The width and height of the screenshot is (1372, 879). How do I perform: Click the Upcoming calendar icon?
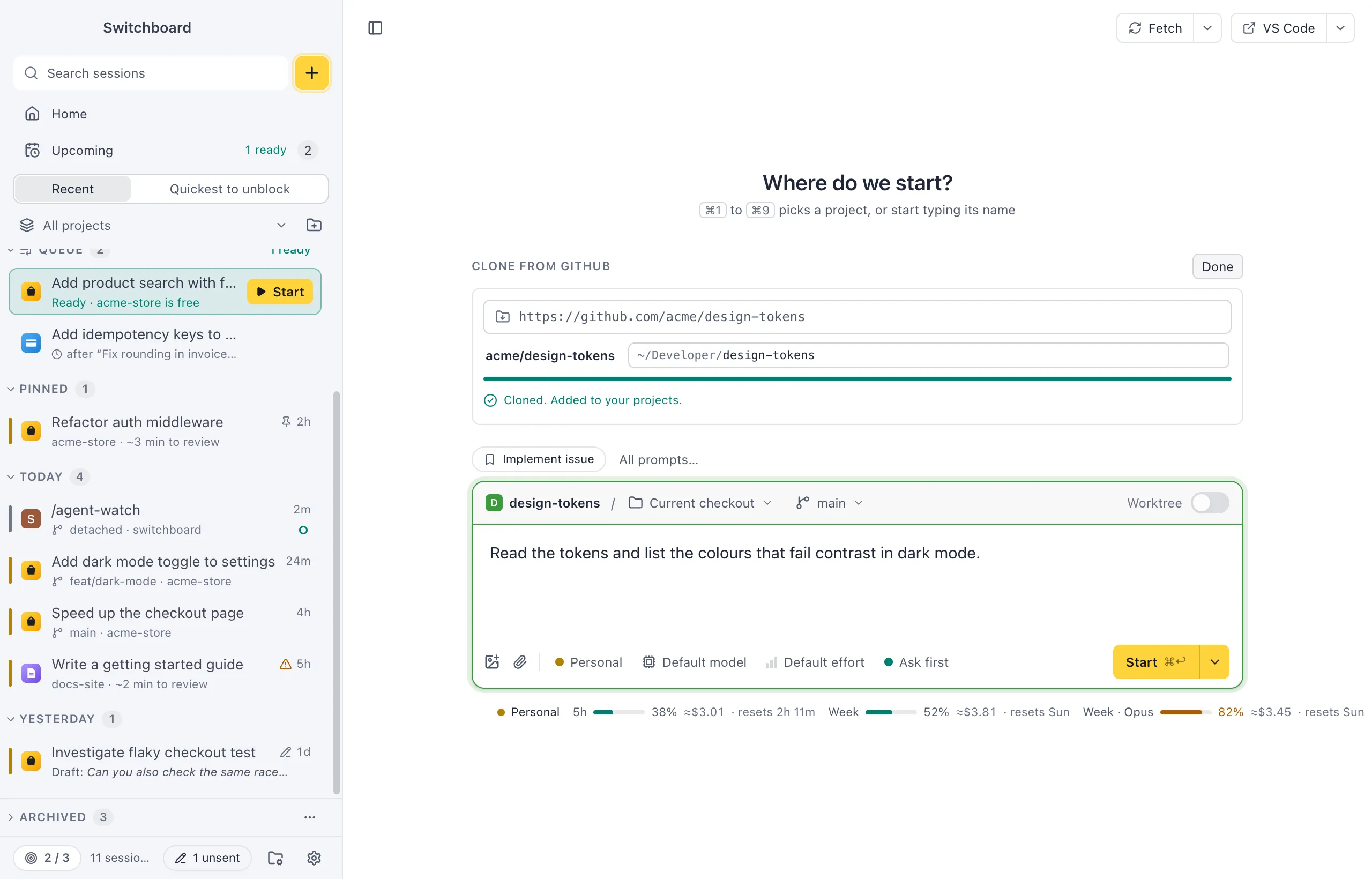pyautogui.click(x=32, y=150)
